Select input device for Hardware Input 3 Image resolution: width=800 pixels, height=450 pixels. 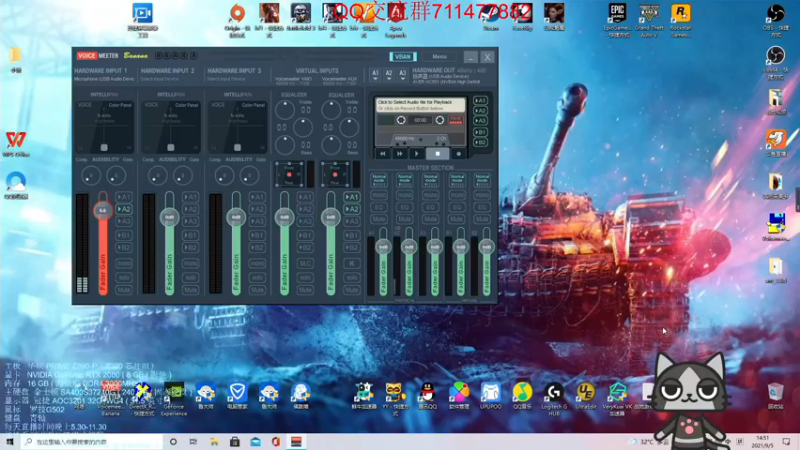click(x=227, y=79)
